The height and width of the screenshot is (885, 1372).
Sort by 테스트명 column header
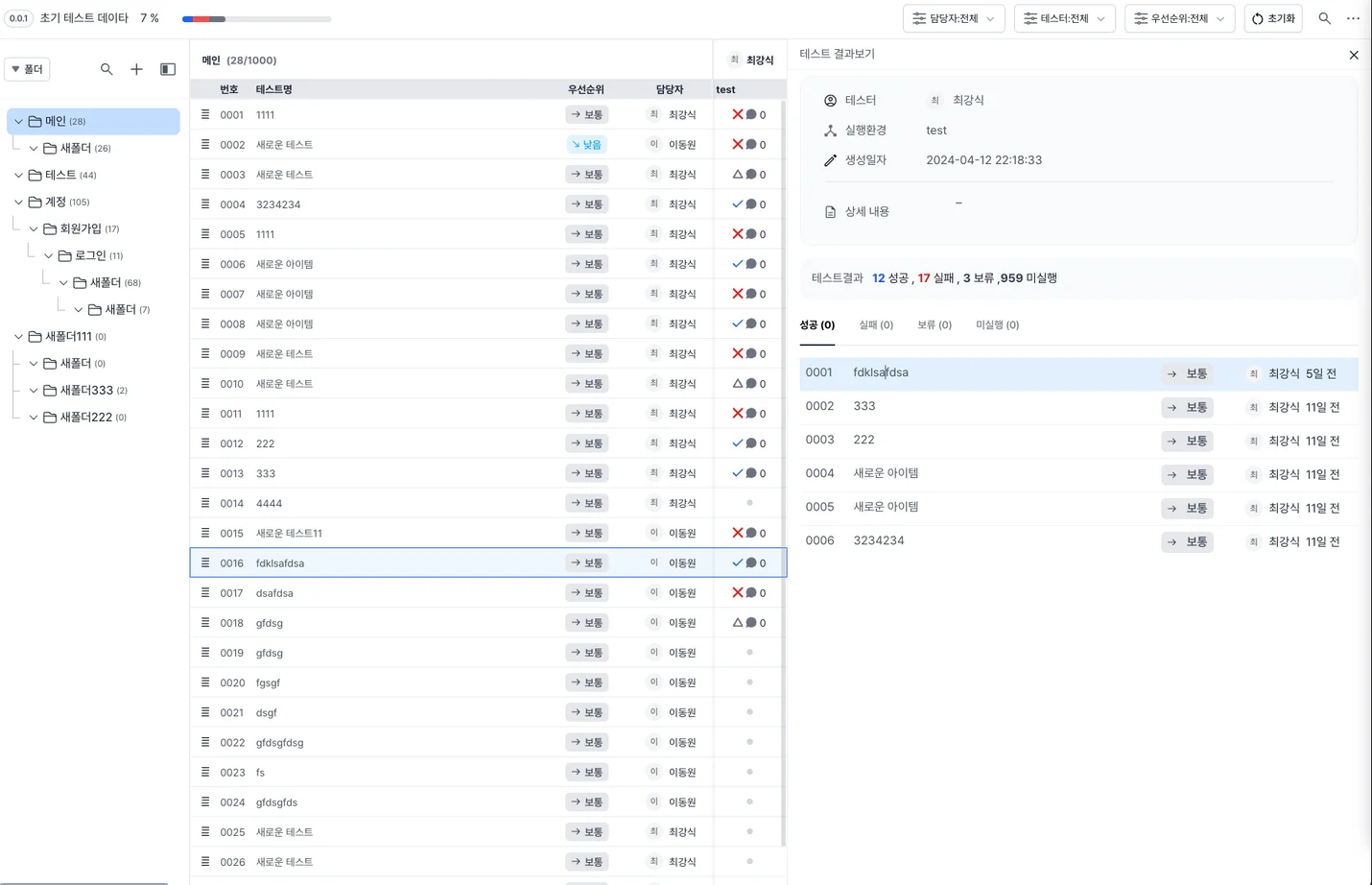(273, 89)
